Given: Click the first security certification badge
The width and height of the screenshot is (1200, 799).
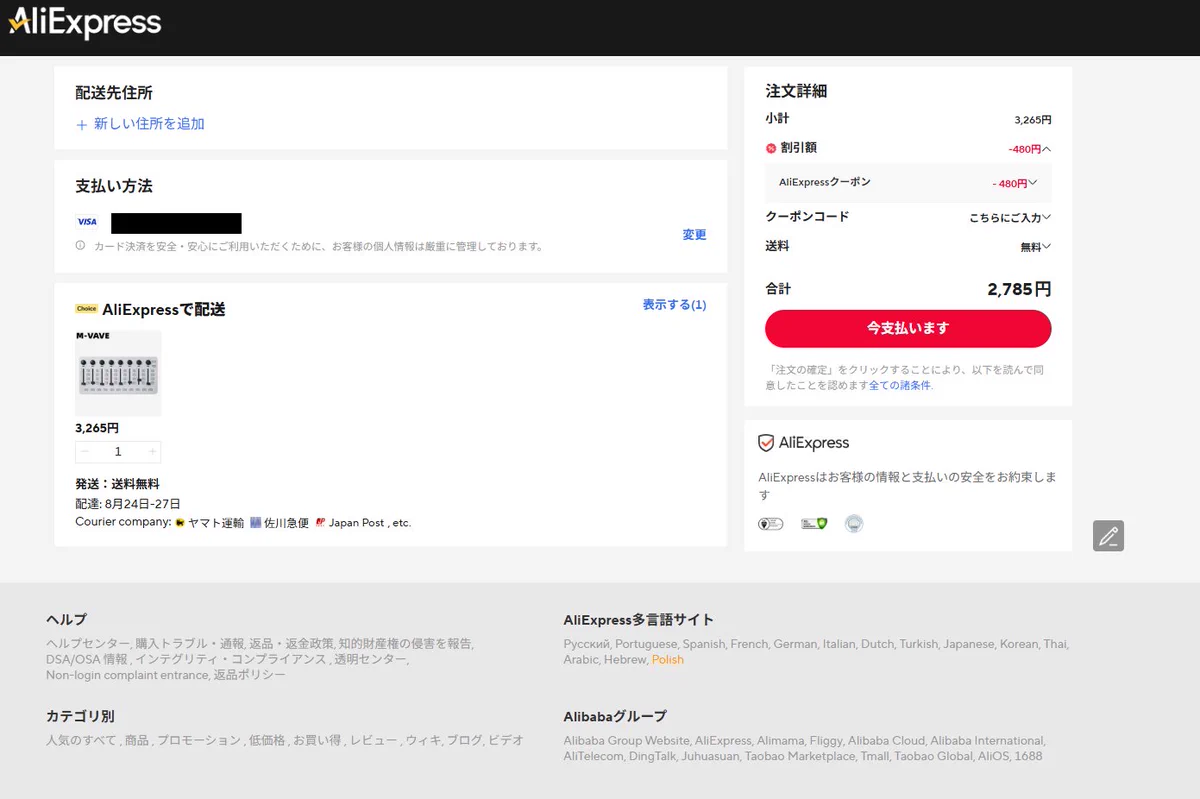Looking at the screenshot, I should pyautogui.click(x=770, y=523).
